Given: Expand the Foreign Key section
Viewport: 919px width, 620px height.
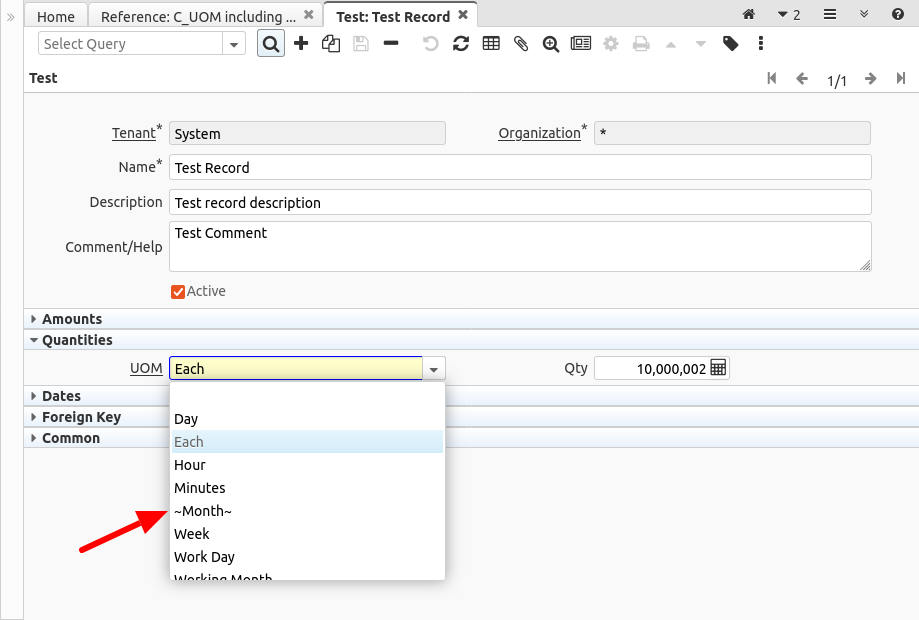Looking at the screenshot, I should 80,417.
